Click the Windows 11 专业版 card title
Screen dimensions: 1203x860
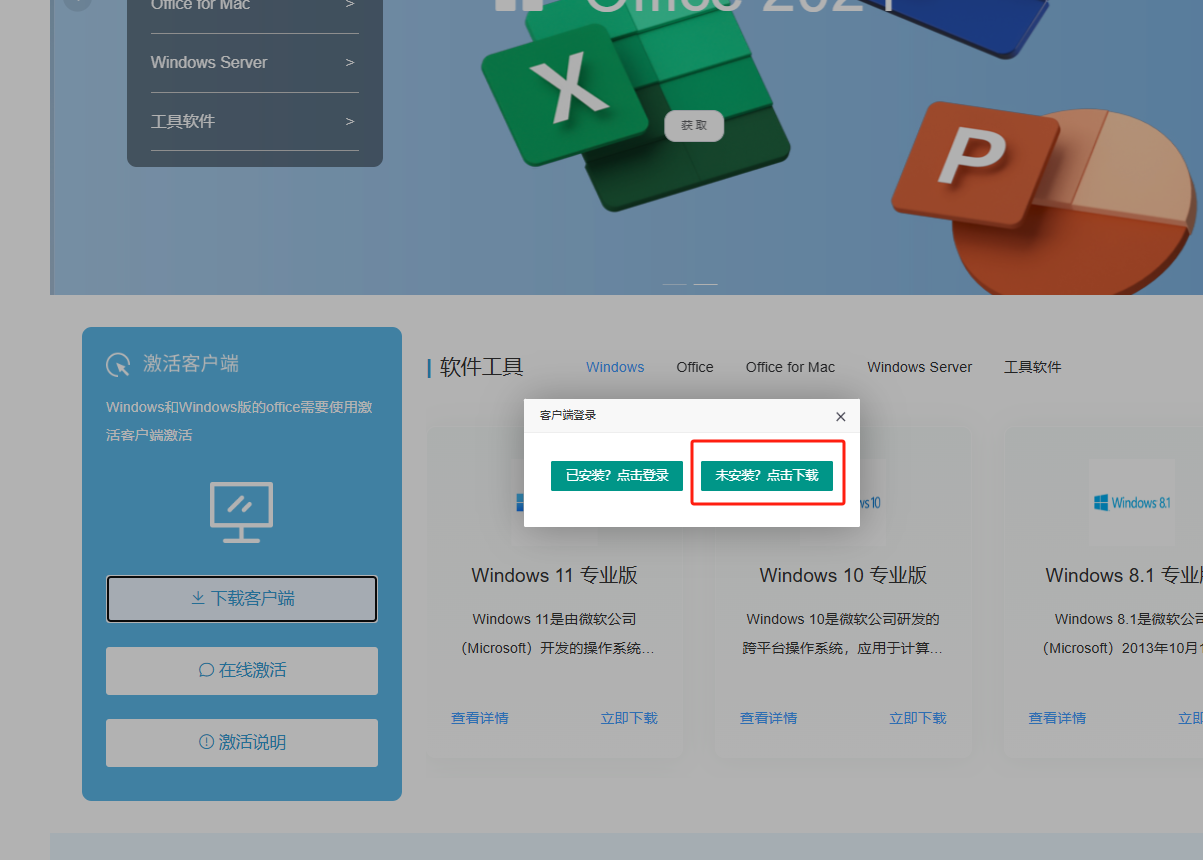(555, 576)
